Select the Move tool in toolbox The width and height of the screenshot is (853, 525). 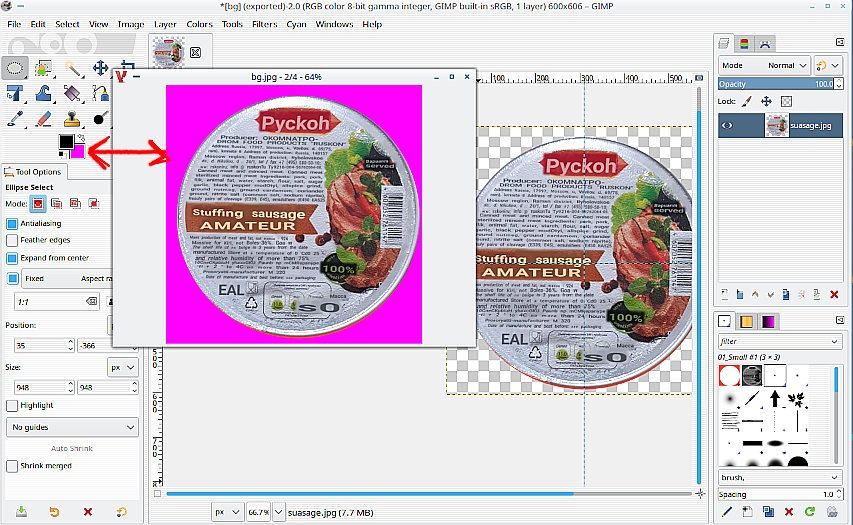(x=101, y=68)
